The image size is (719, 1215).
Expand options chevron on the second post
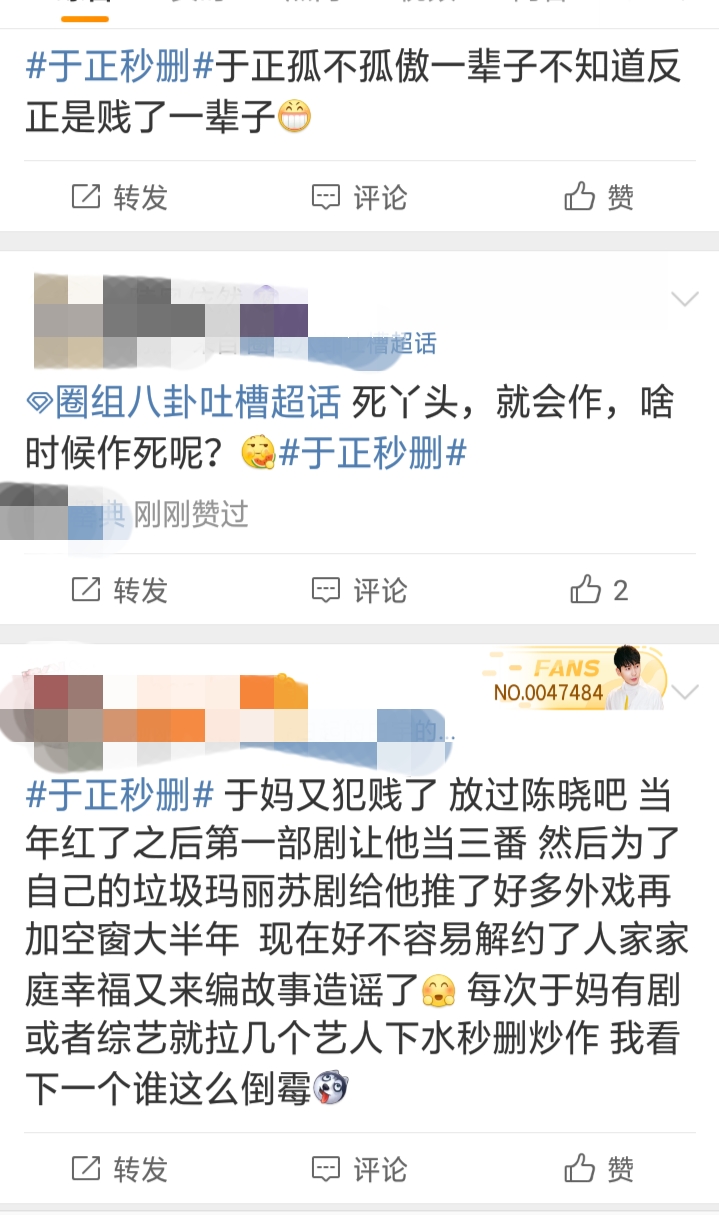[685, 299]
